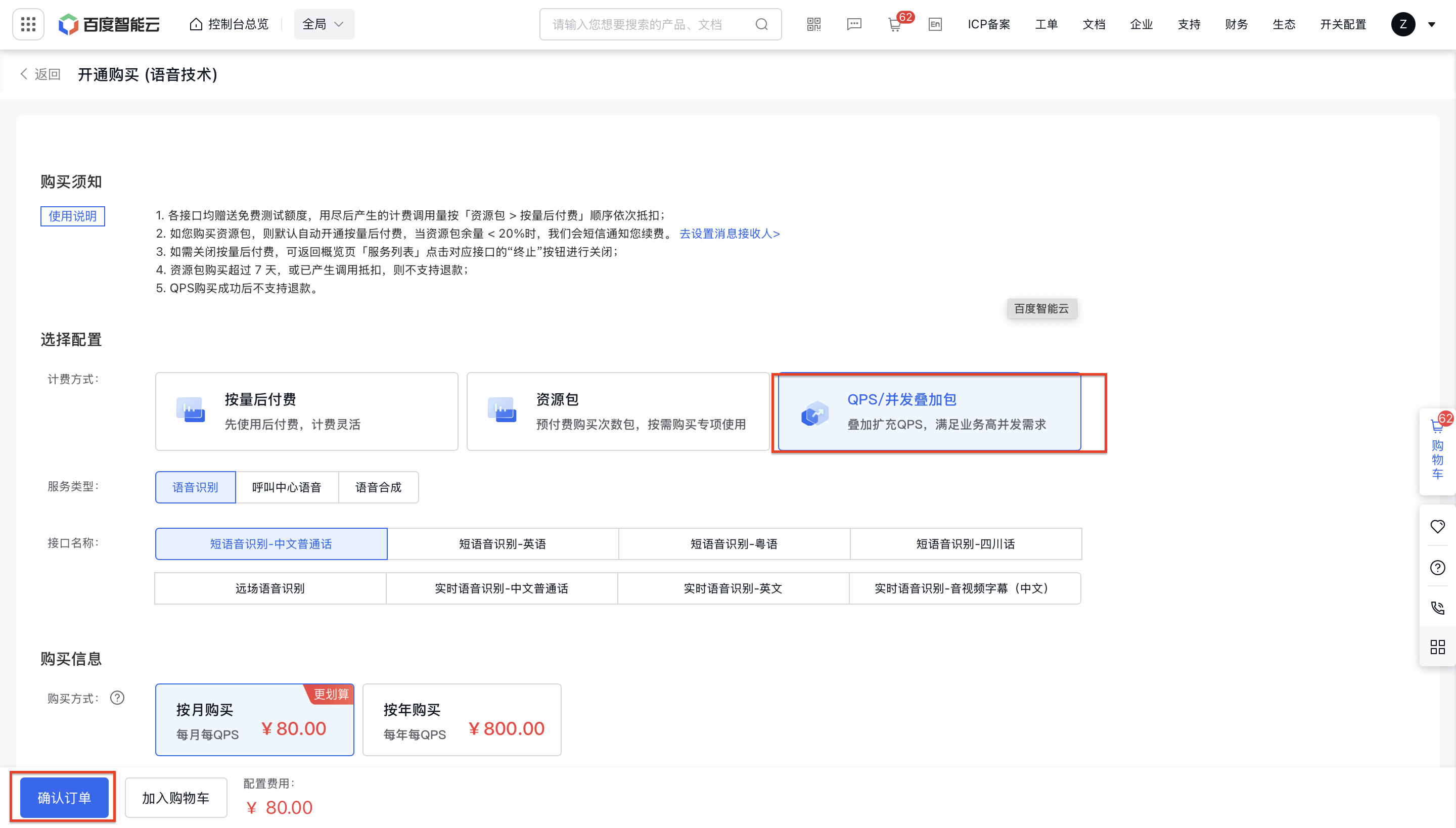Open the QR code icon

pos(814,24)
